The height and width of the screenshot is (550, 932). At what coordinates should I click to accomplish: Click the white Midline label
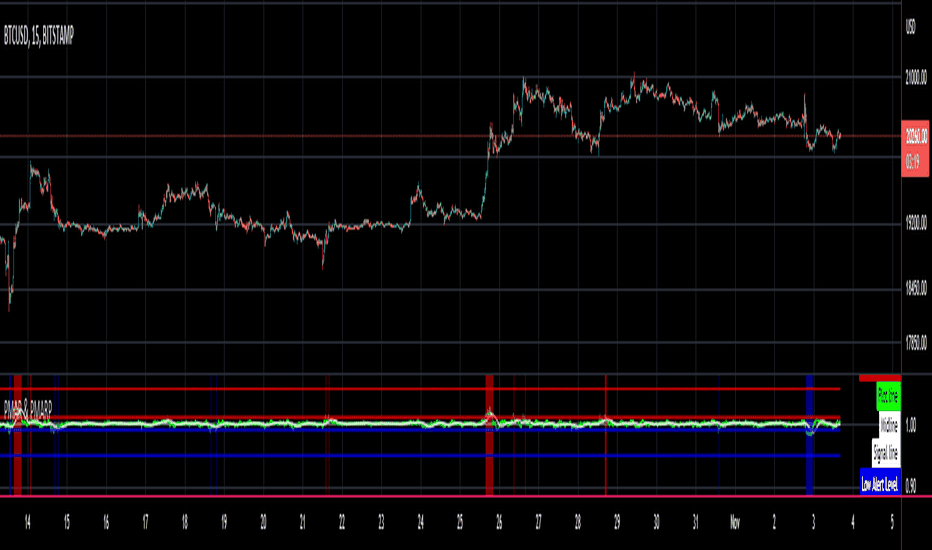coord(889,425)
